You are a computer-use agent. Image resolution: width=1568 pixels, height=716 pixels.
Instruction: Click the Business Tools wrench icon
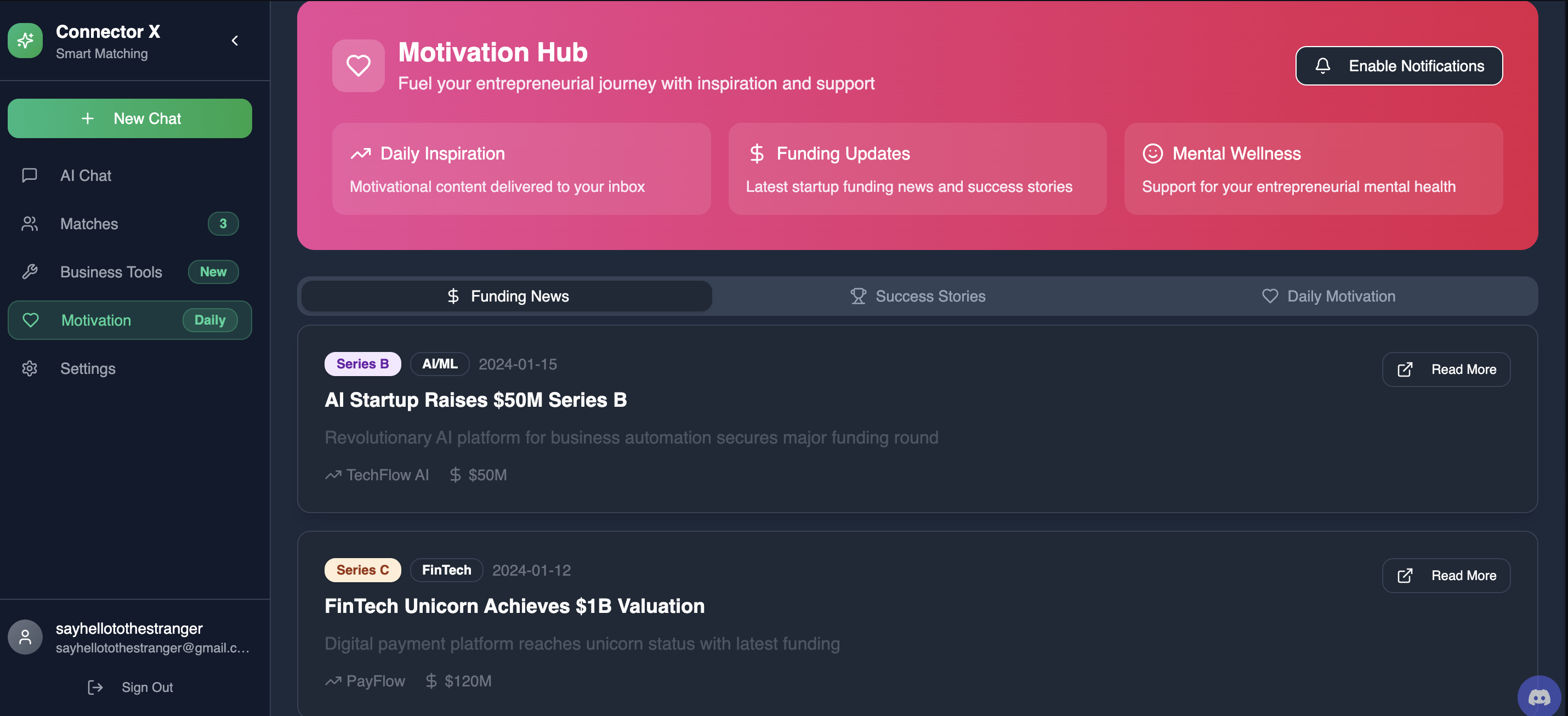[29, 271]
